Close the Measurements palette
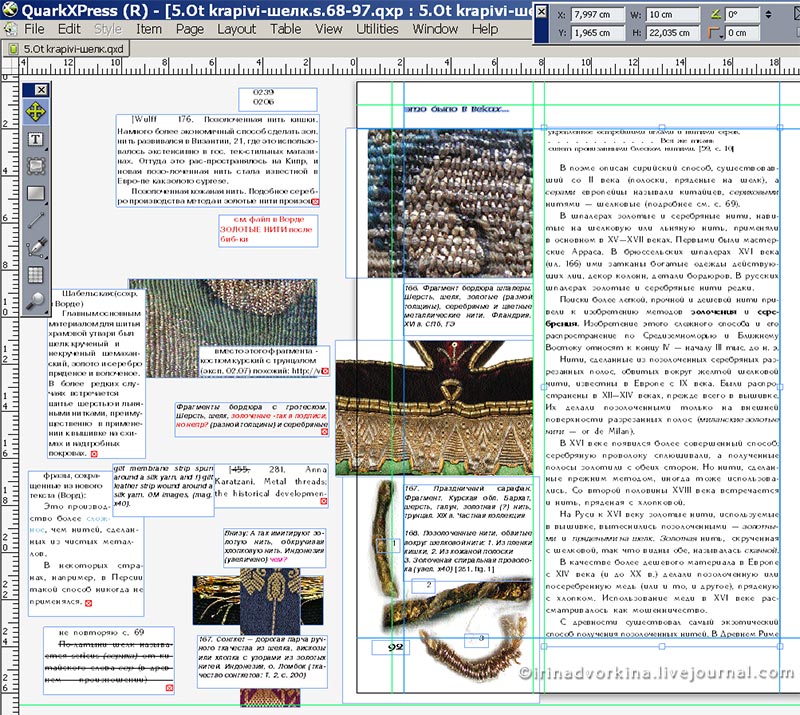 pyautogui.click(x=541, y=11)
